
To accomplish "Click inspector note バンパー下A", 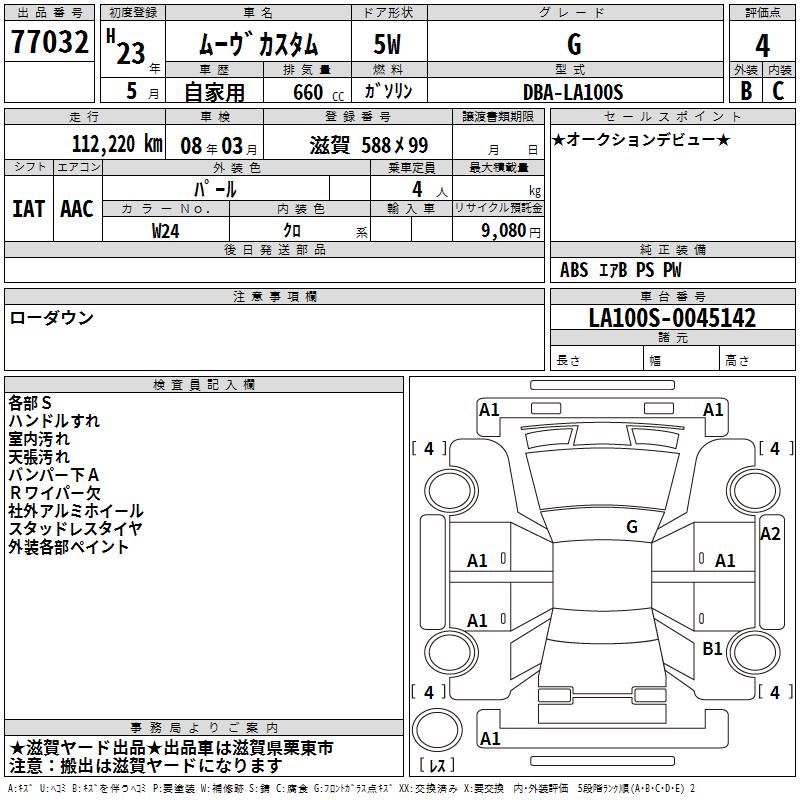I will point(54,475).
